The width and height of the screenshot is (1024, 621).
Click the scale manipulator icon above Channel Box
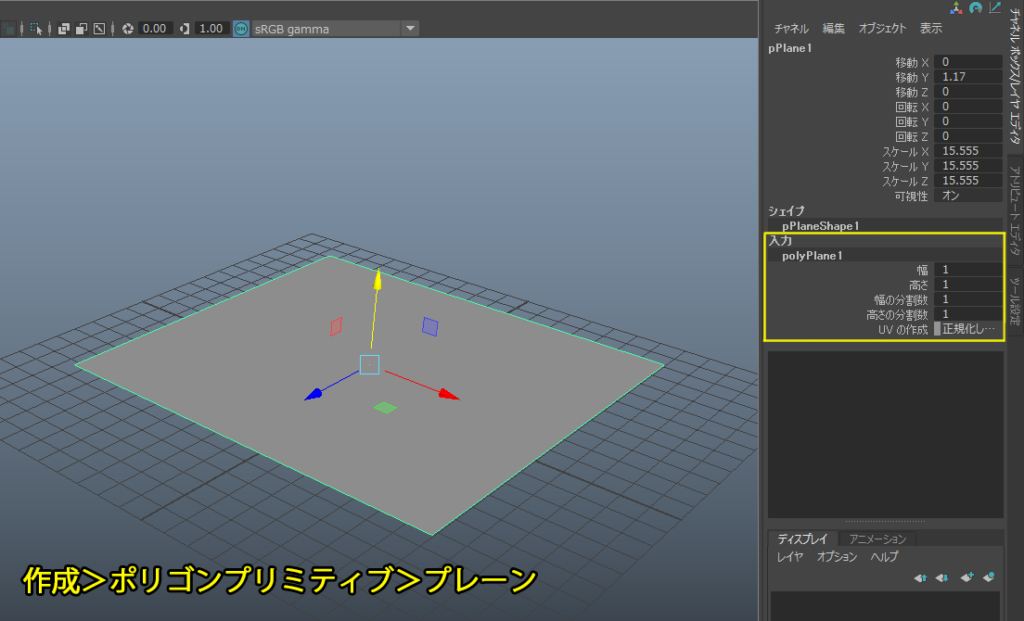(x=995, y=8)
